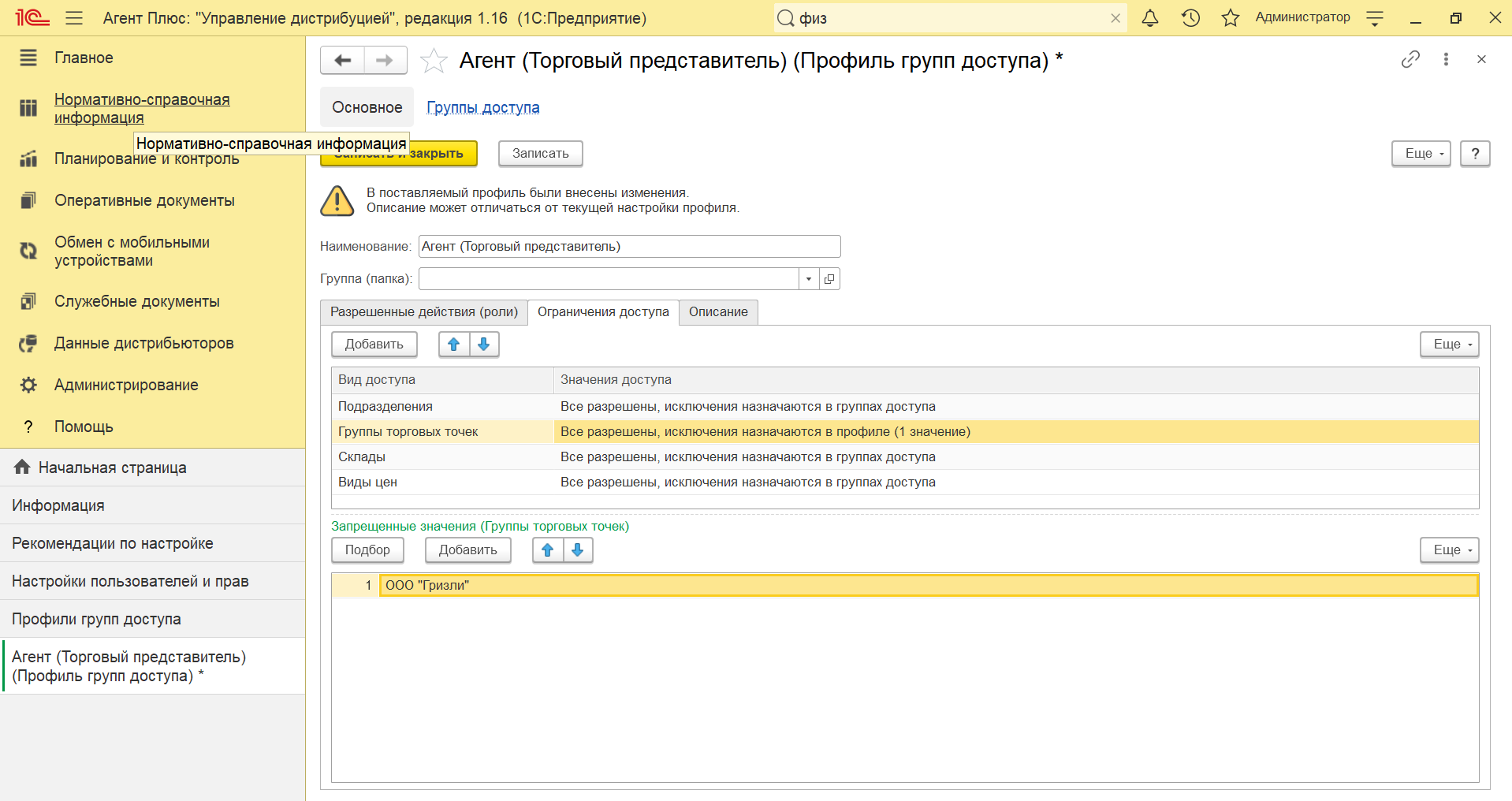Go back with left arrow button

342,61
